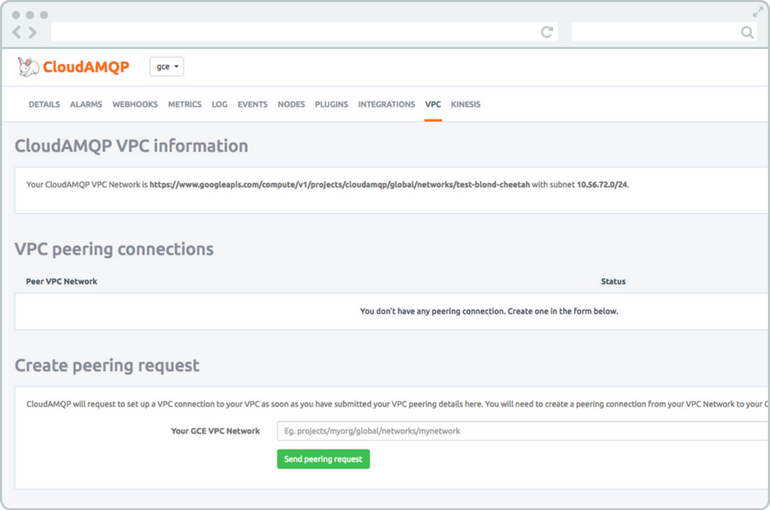This screenshot has width=770, height=510.
Task: Reload the page with refresh icon
Action: pyautogui.click(x=547, y=32)
